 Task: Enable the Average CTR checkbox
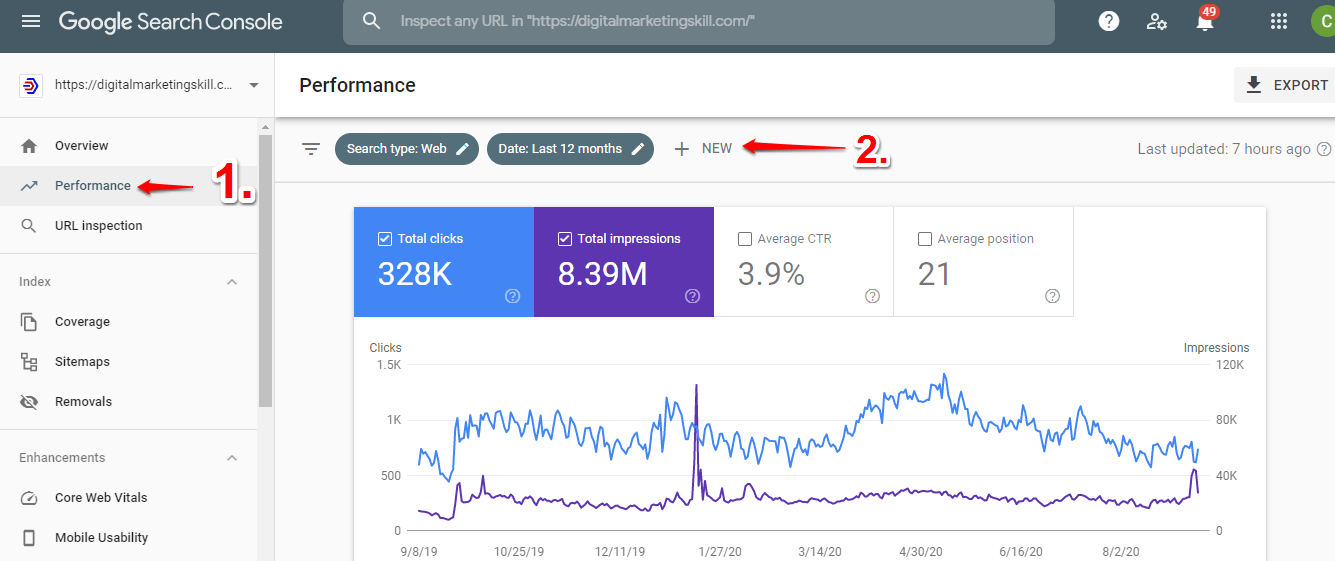tap(745, 239)
